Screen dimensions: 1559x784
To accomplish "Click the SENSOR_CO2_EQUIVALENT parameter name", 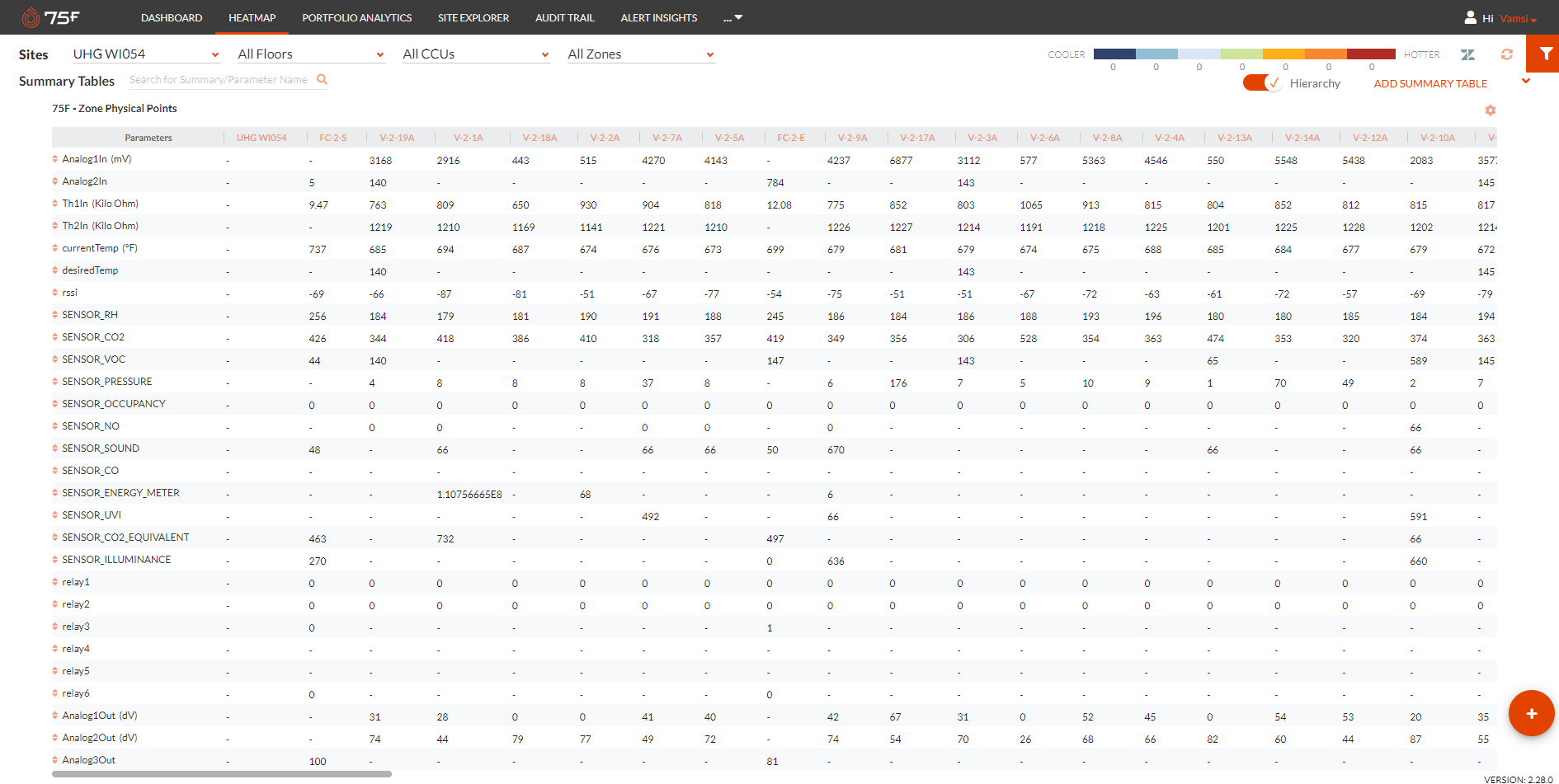I will point(125,538).
